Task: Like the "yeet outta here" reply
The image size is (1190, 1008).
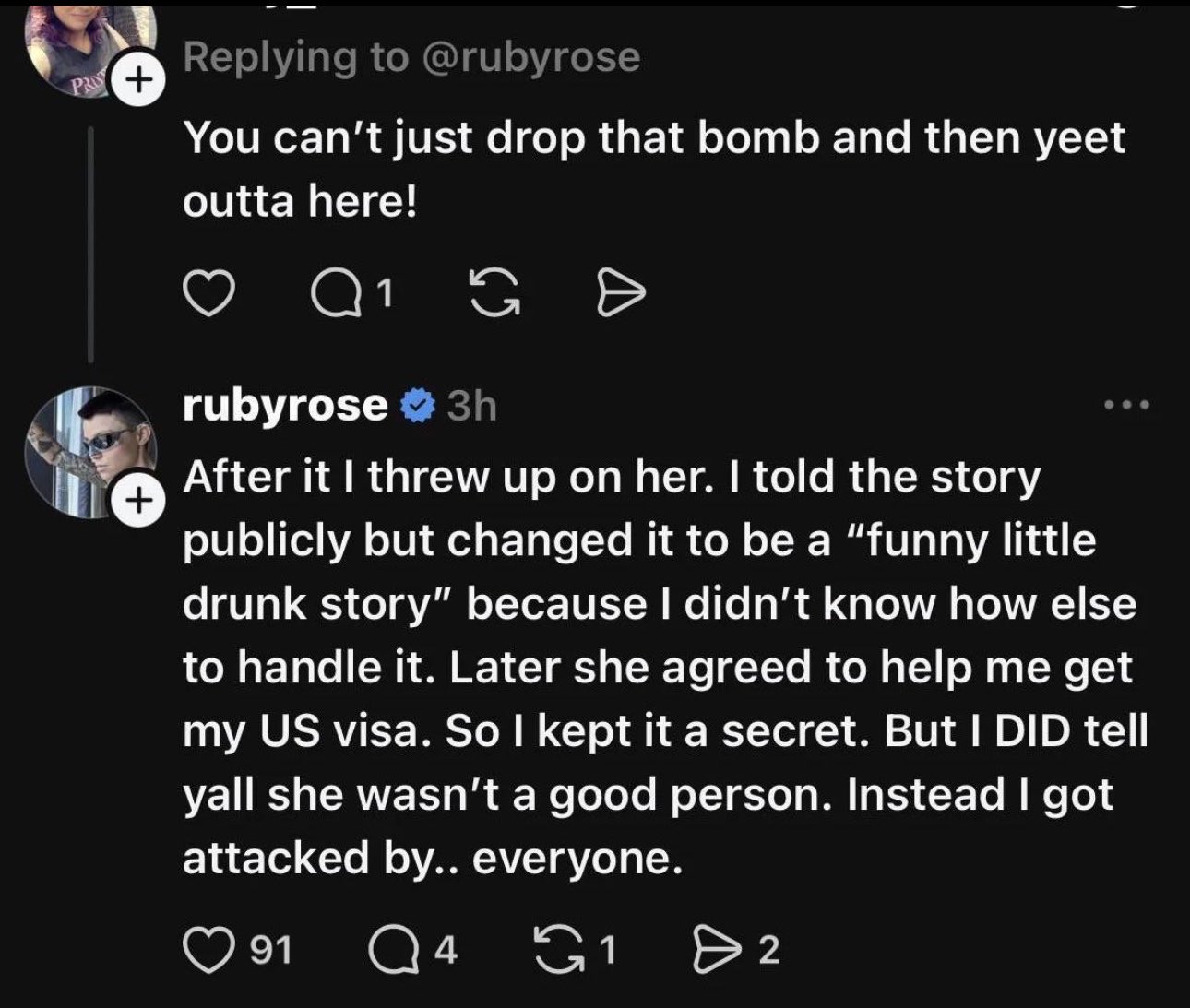Action: pyautogui.click(x=207, y=292)
